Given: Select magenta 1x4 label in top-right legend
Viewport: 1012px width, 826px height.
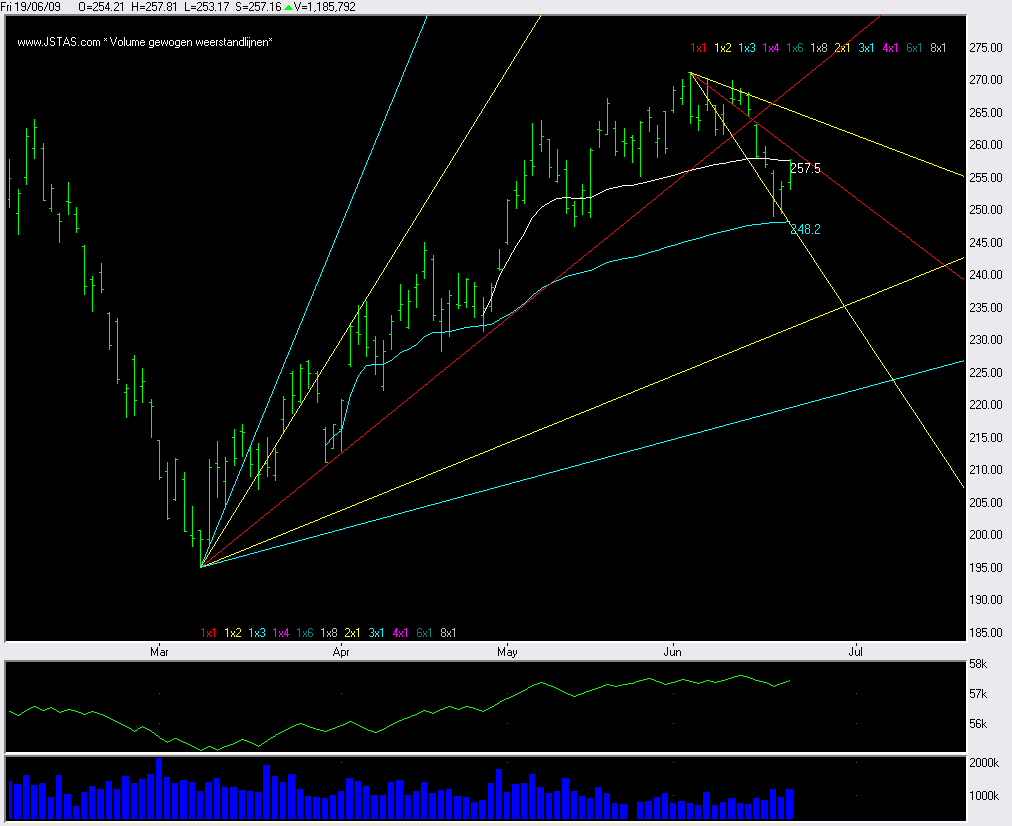Looking at the screenshot, I should point(770,47).
